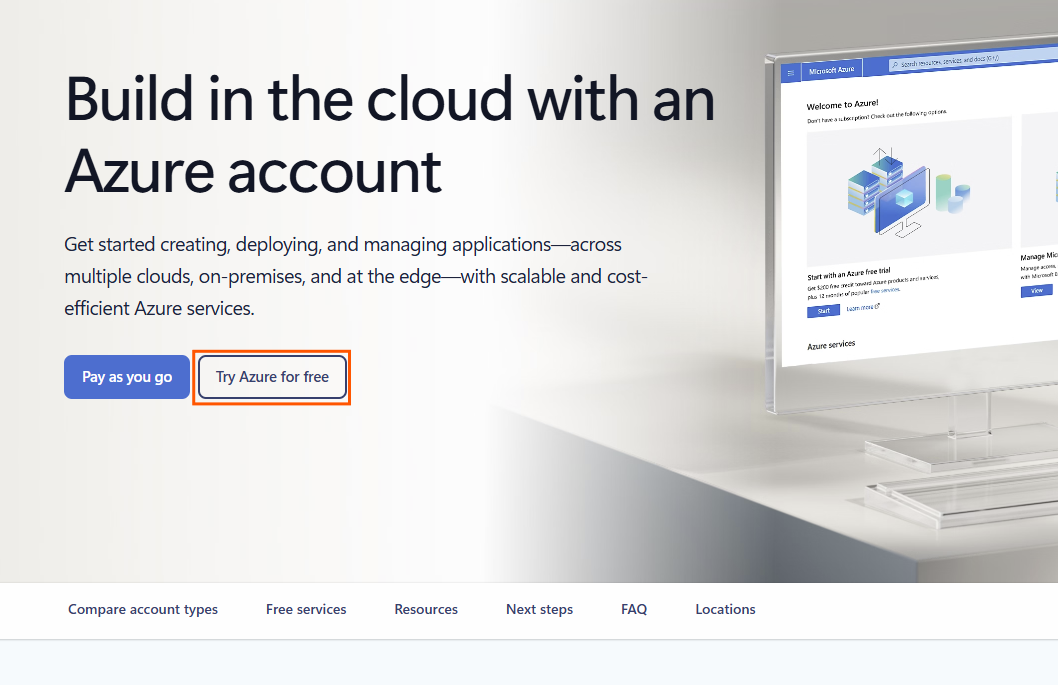Click the Pay as you go button

coord(127,377)
